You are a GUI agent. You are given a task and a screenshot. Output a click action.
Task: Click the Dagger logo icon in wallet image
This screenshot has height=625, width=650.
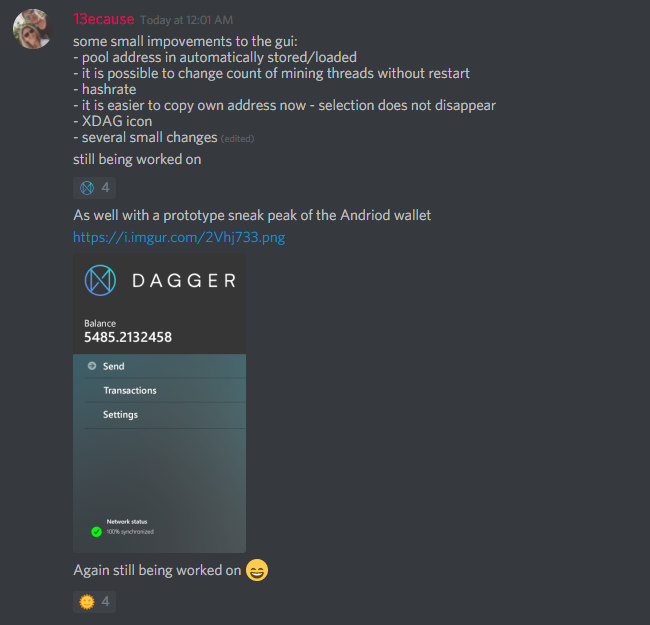[x=100, y=280]
